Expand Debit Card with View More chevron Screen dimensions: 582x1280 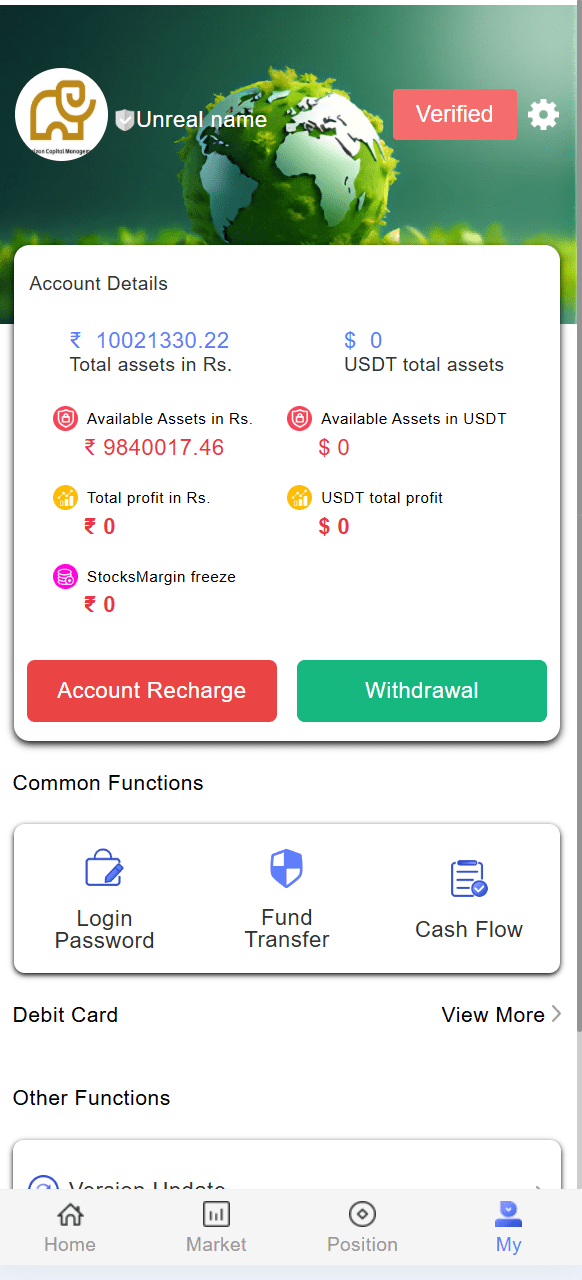pyautogui.click(x=556, y=1014)
